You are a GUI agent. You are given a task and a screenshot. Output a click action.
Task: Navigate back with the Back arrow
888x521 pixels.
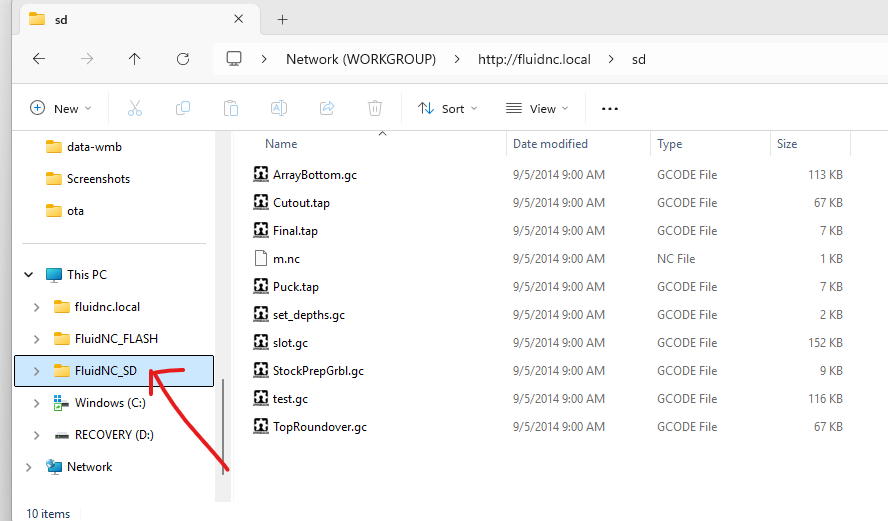[x=39, y=59]
